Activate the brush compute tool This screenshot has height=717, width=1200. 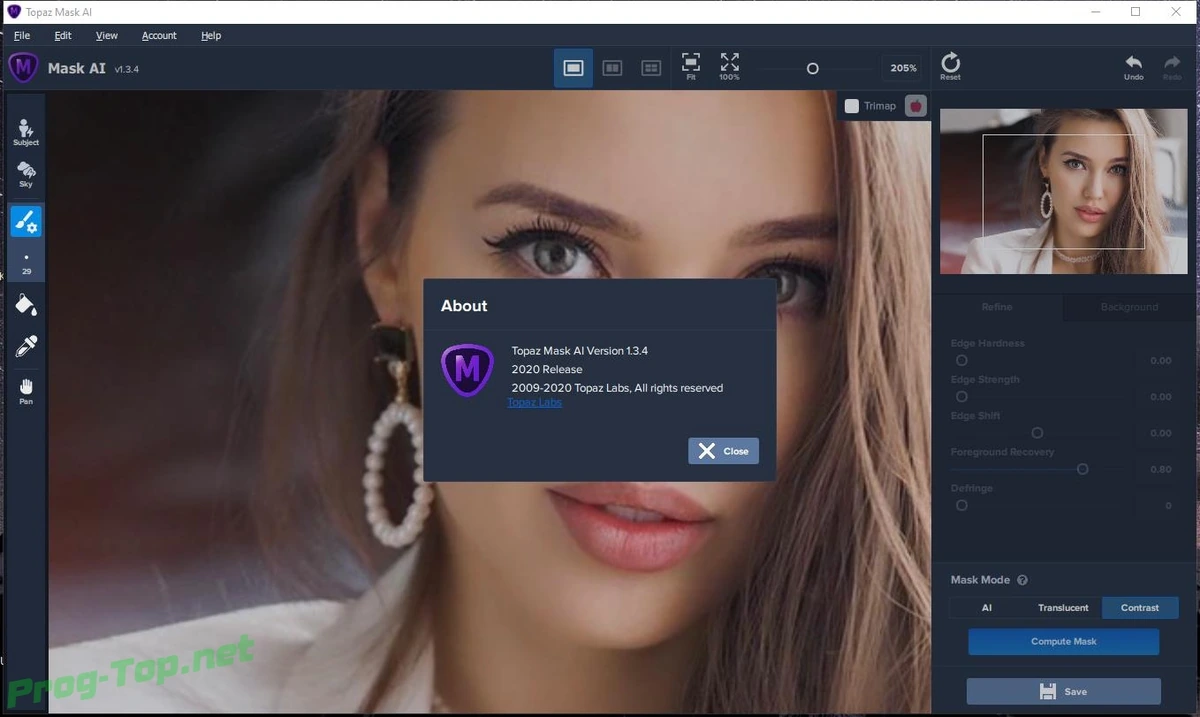coord(26,221)
